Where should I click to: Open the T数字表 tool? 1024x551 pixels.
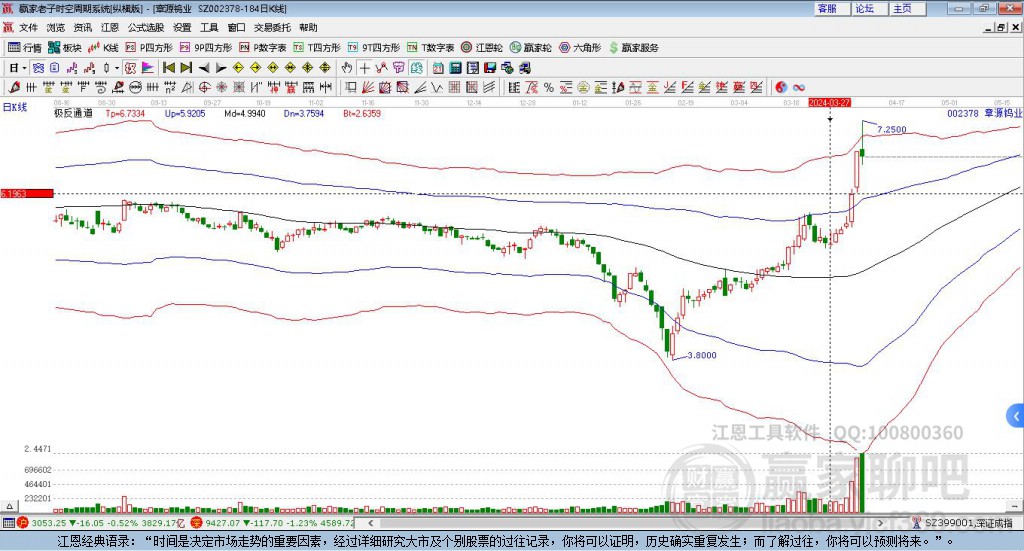coord(430,48)
